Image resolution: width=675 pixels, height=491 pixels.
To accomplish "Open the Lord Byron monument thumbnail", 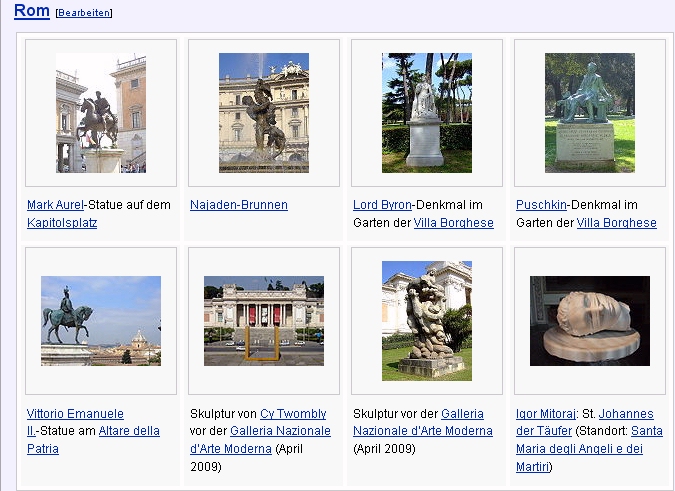I will tap(427, 113).
